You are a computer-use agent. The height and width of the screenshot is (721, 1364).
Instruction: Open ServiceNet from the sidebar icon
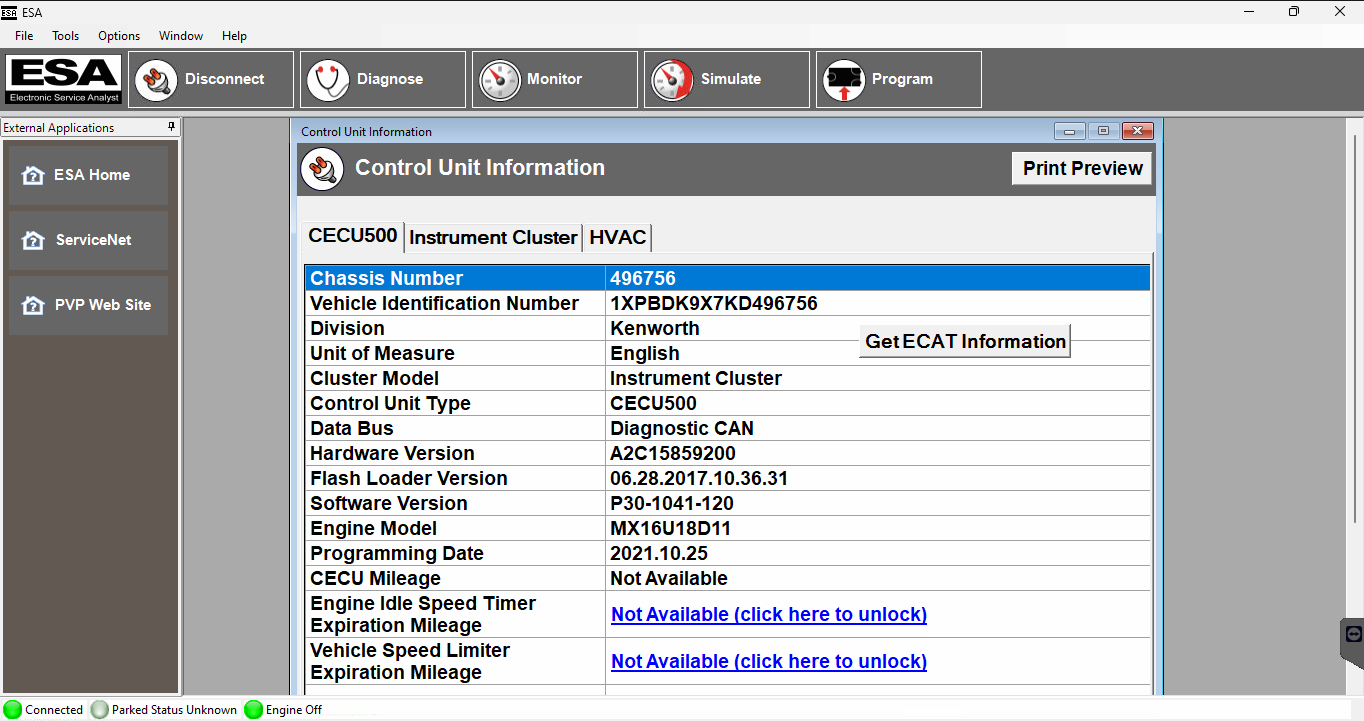[32, 239]
